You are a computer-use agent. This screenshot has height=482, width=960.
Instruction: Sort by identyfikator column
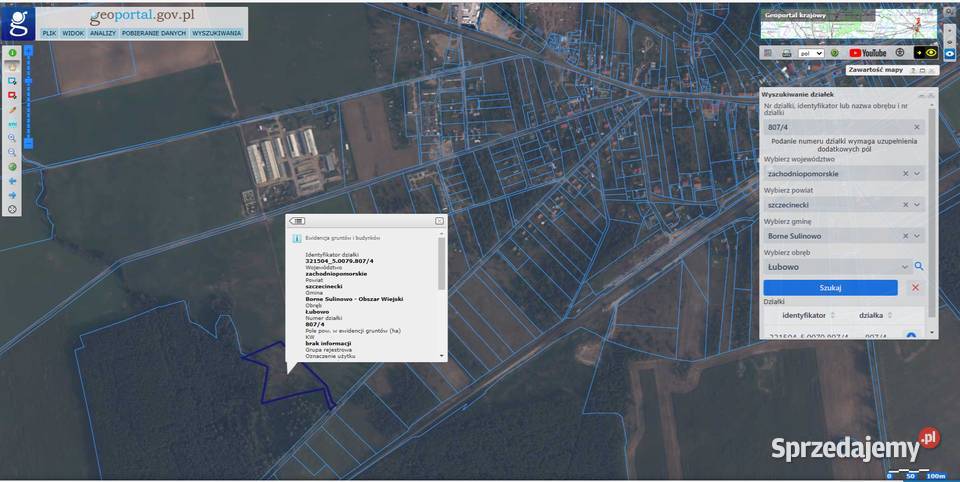[808, 315]
